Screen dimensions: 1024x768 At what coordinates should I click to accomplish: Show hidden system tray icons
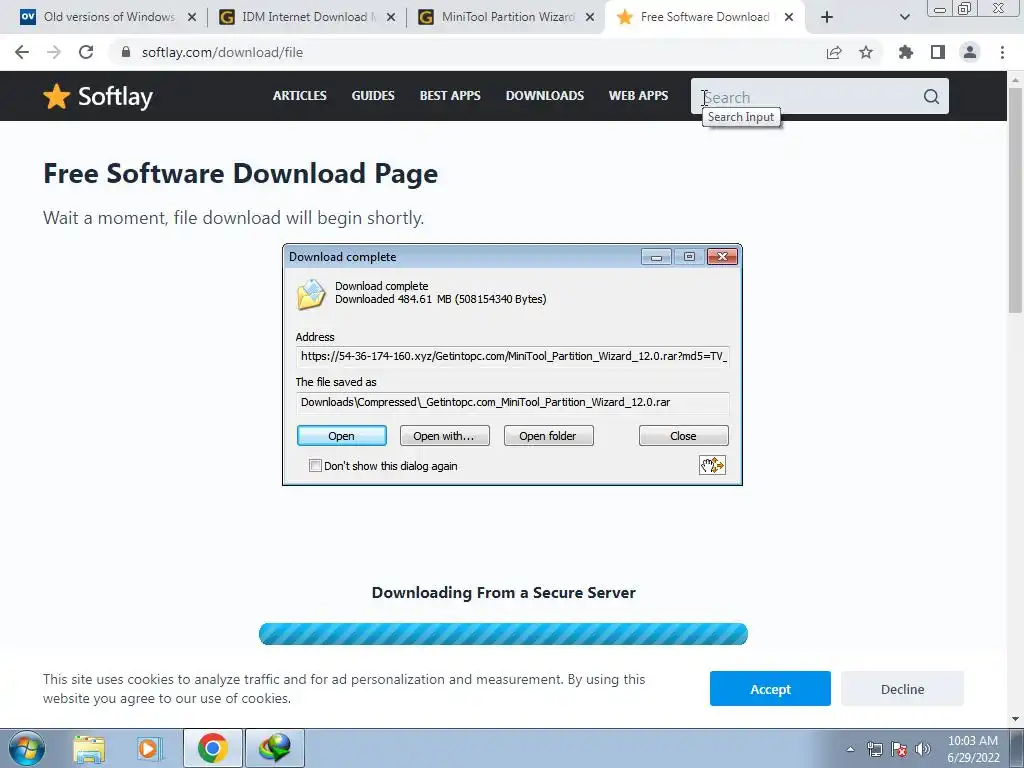[x=850, y=749]
